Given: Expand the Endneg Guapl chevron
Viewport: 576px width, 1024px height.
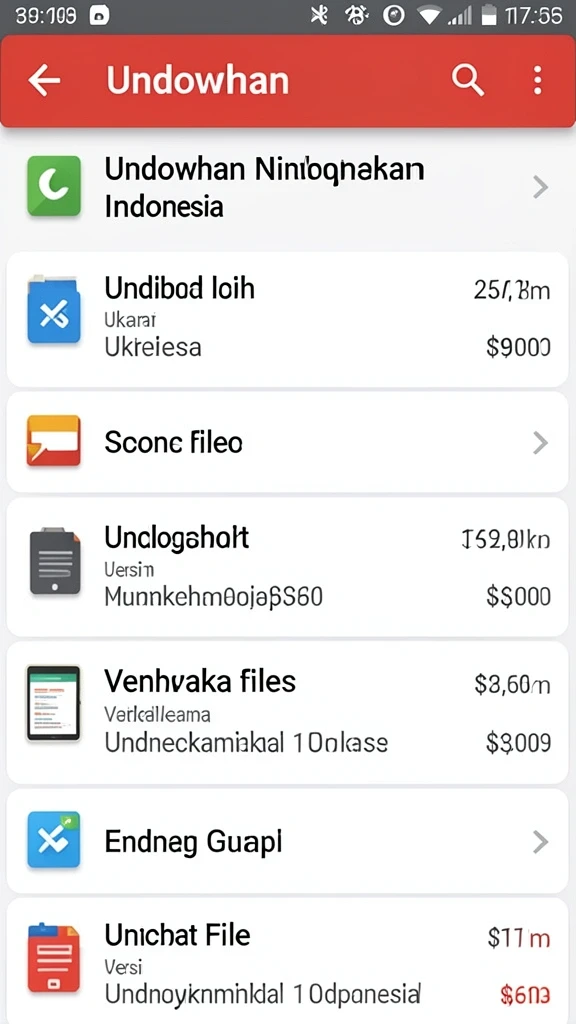Looking at the screenshot, I should coord(540,842).
